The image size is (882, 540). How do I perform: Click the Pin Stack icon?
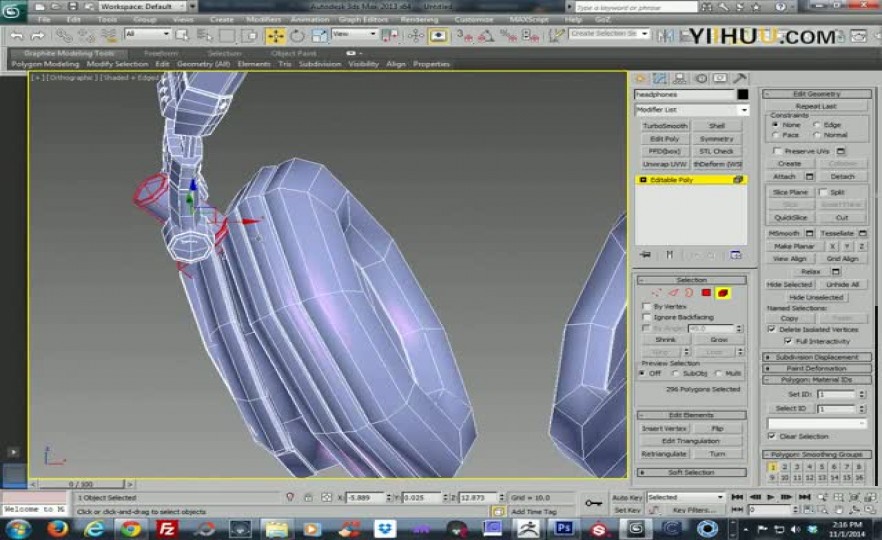(645, 255)
